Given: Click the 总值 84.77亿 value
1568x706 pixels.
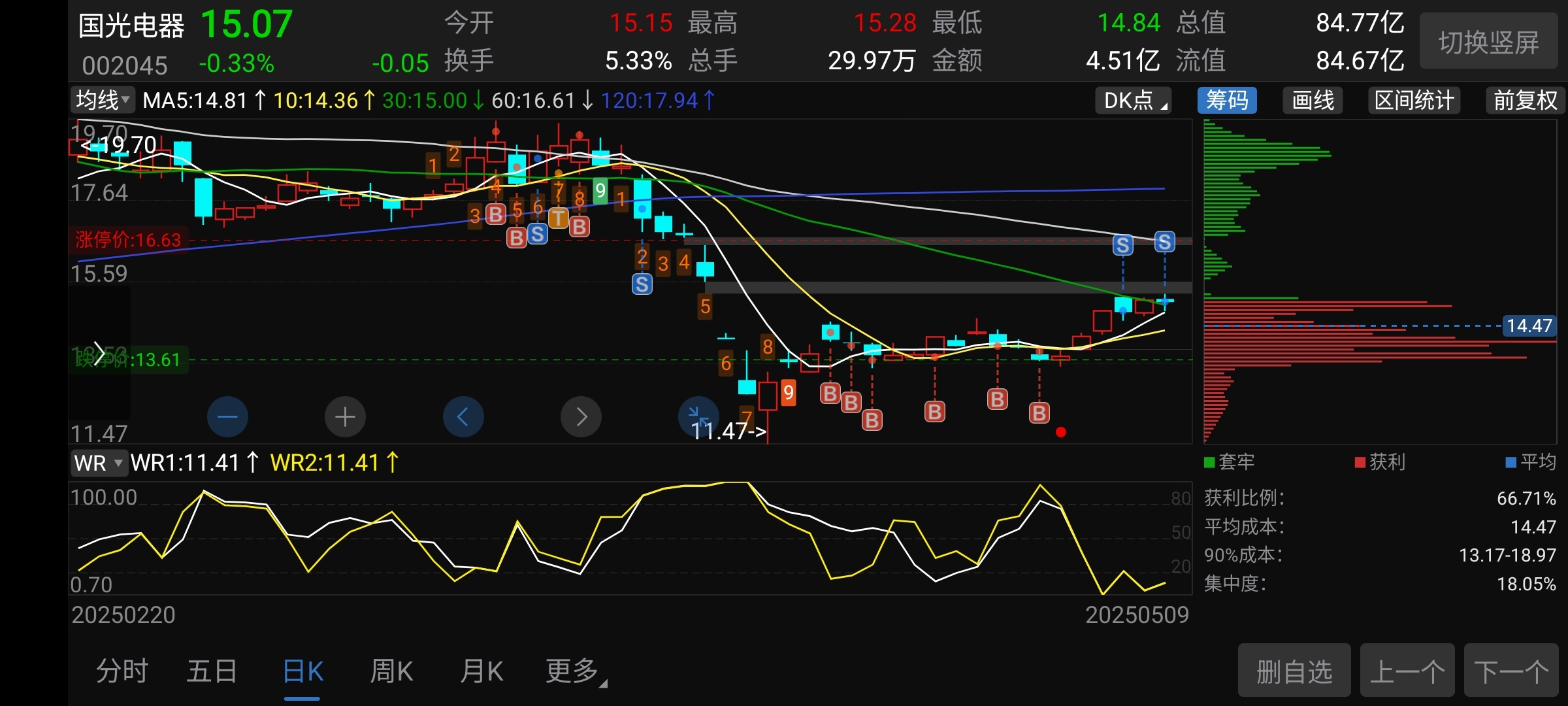Looking at the screenshot, I should (1360, 23).
